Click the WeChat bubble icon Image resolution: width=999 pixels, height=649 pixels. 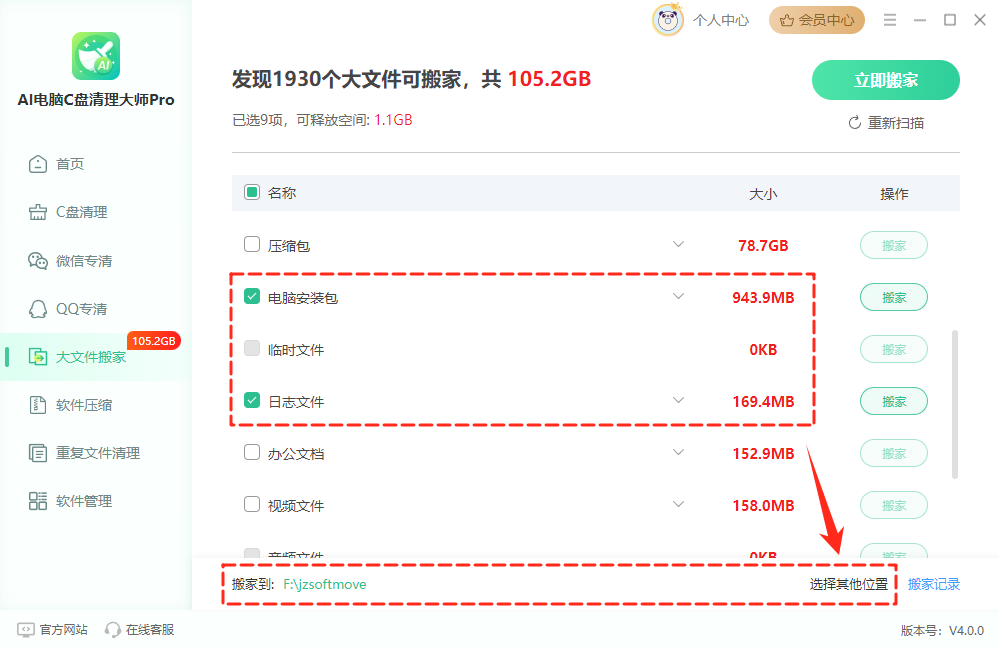point(38,260)
